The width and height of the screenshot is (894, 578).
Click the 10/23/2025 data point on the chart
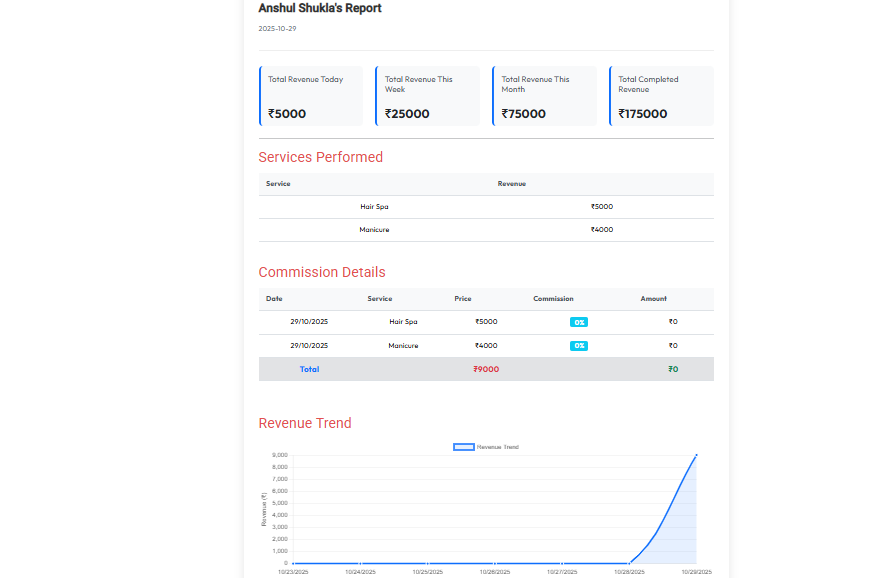point(293,564)
